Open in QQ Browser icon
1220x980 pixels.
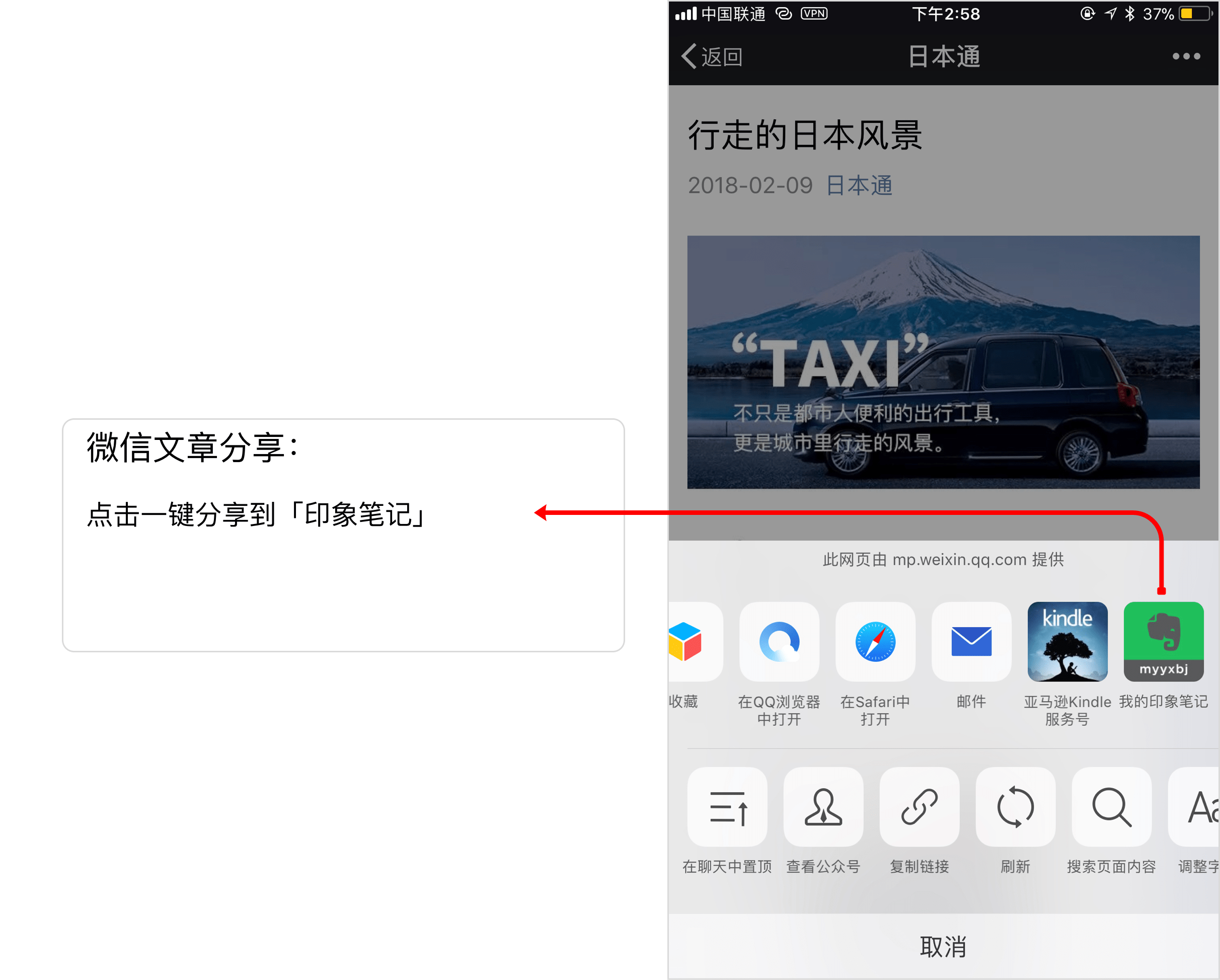pos(779,641)
